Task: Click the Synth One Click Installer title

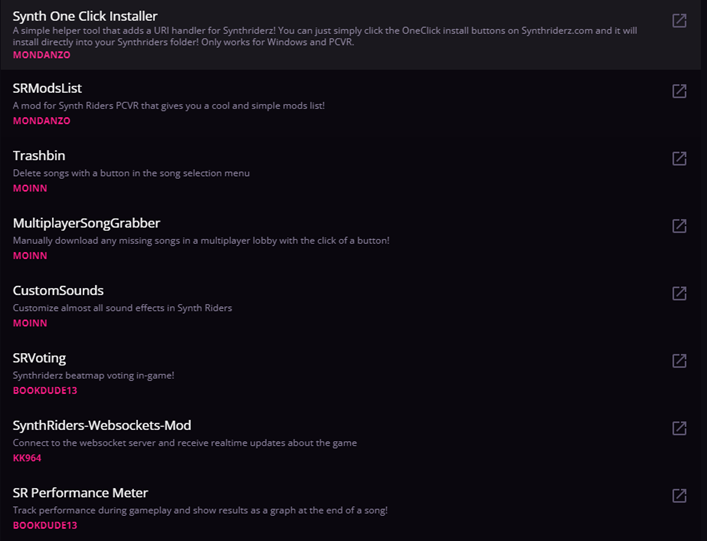Action: click(x=85, y=16)
